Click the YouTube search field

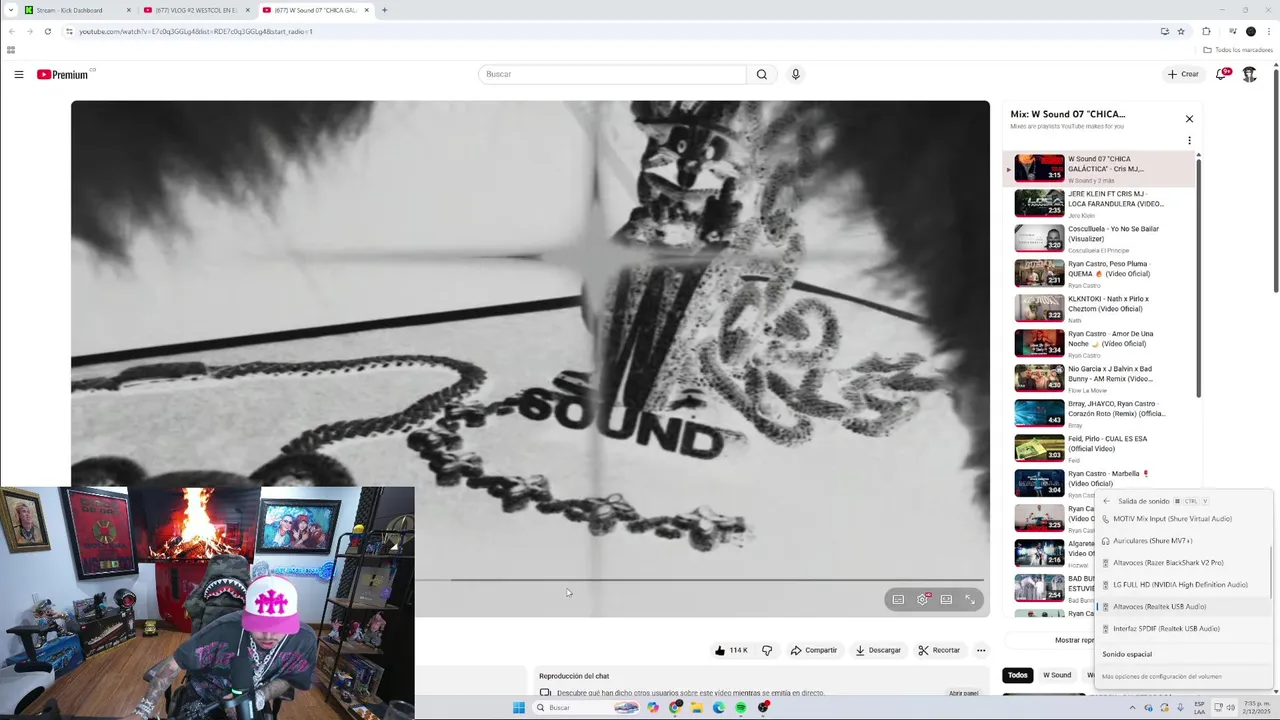click(611, 74)
